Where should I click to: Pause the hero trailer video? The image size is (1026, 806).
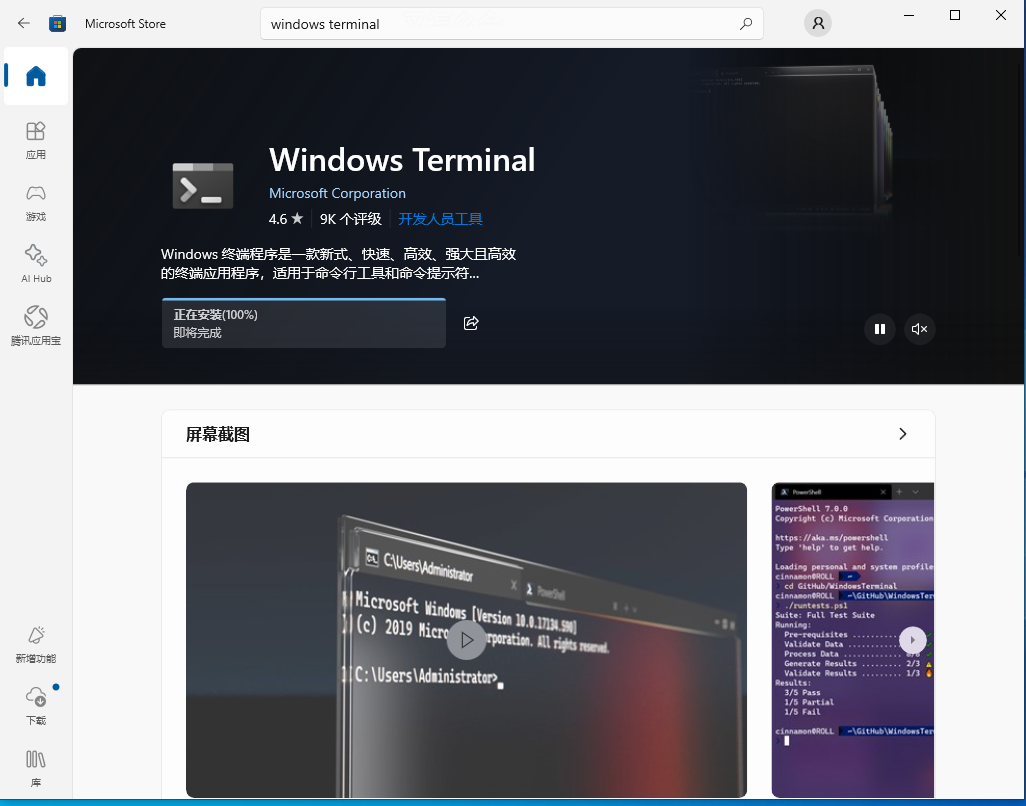(x=880, y=329)
